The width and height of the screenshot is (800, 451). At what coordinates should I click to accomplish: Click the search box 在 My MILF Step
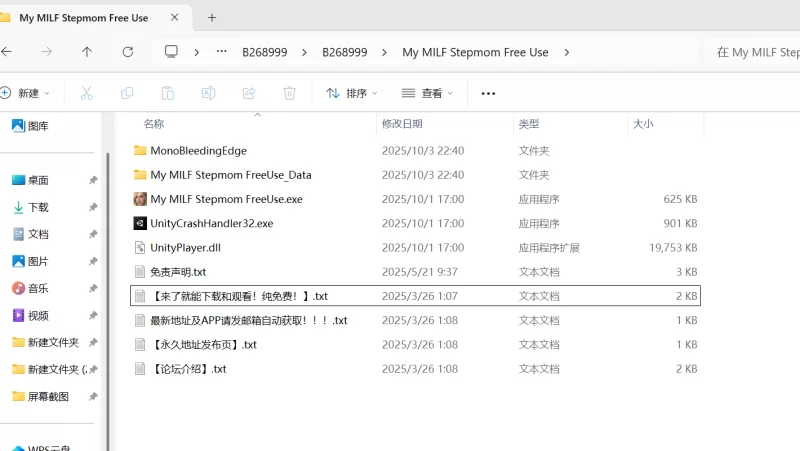pyautogui.click(x=754, y=52)
